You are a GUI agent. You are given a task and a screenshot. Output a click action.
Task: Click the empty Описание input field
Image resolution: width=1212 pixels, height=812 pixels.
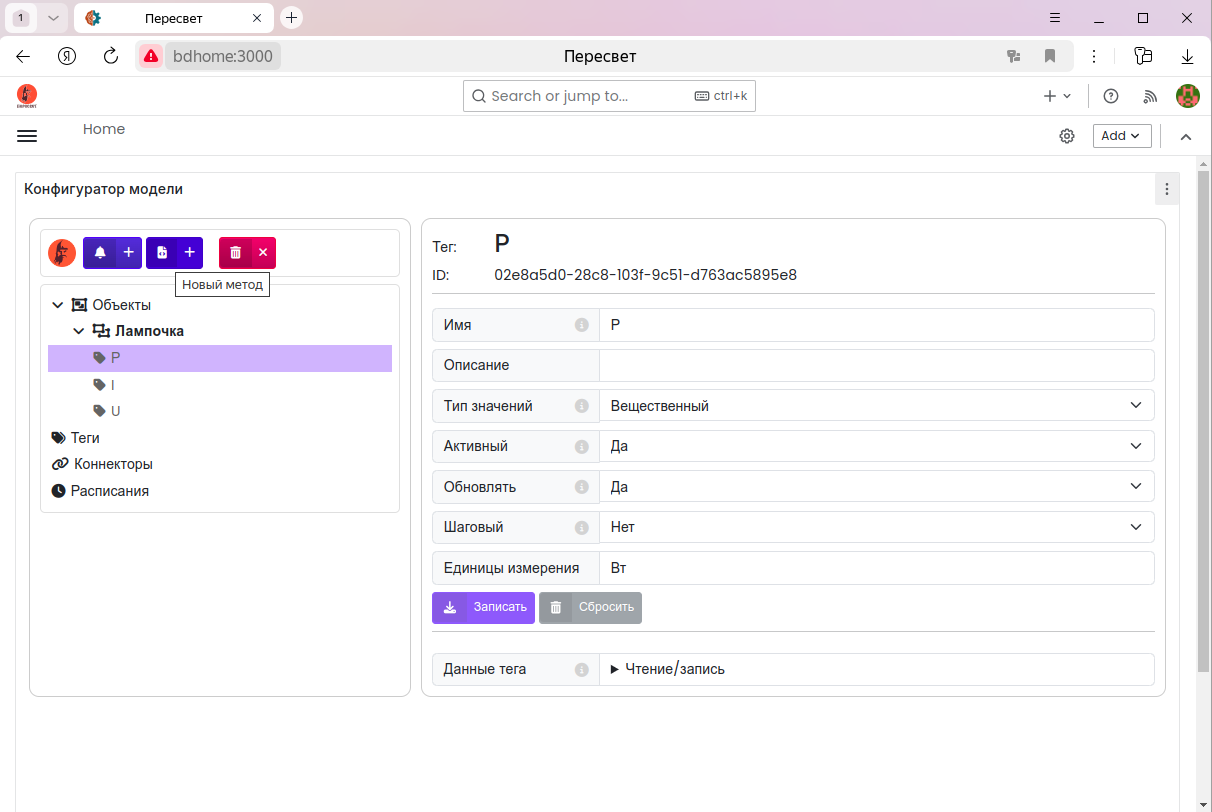pyautogui.click(x=876, y=365)
